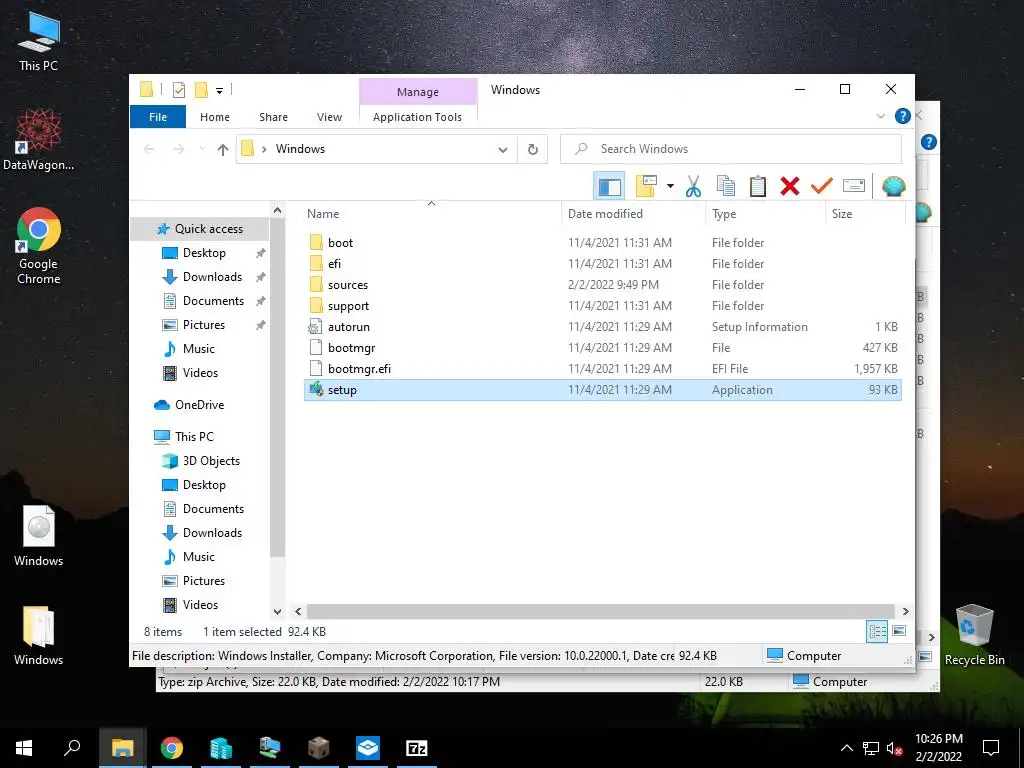Expand the address bar history dropdown
Viewport: 1024px width, 768px height.
tap(503, 150)
